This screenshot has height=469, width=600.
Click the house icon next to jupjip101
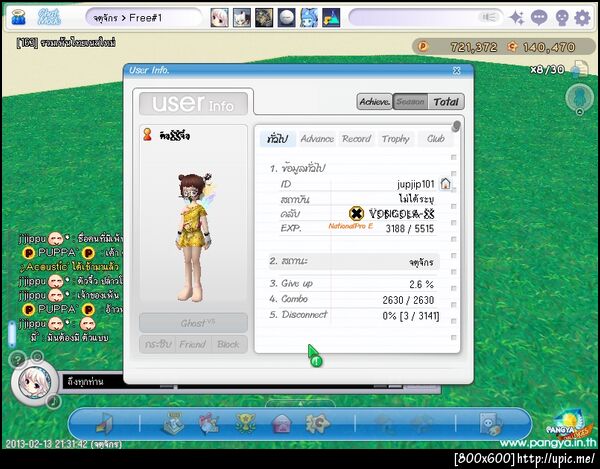(x=445, y=184)
